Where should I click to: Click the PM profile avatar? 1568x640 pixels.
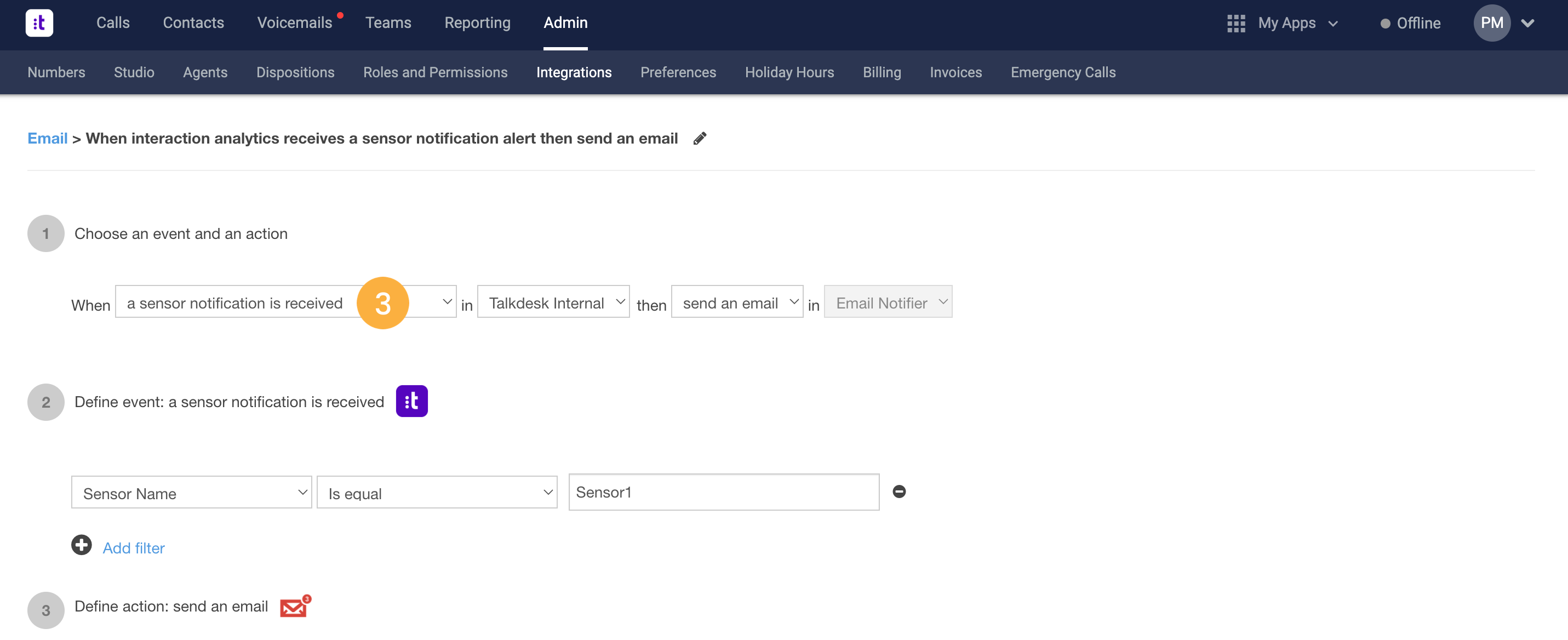click(1492, 23)
